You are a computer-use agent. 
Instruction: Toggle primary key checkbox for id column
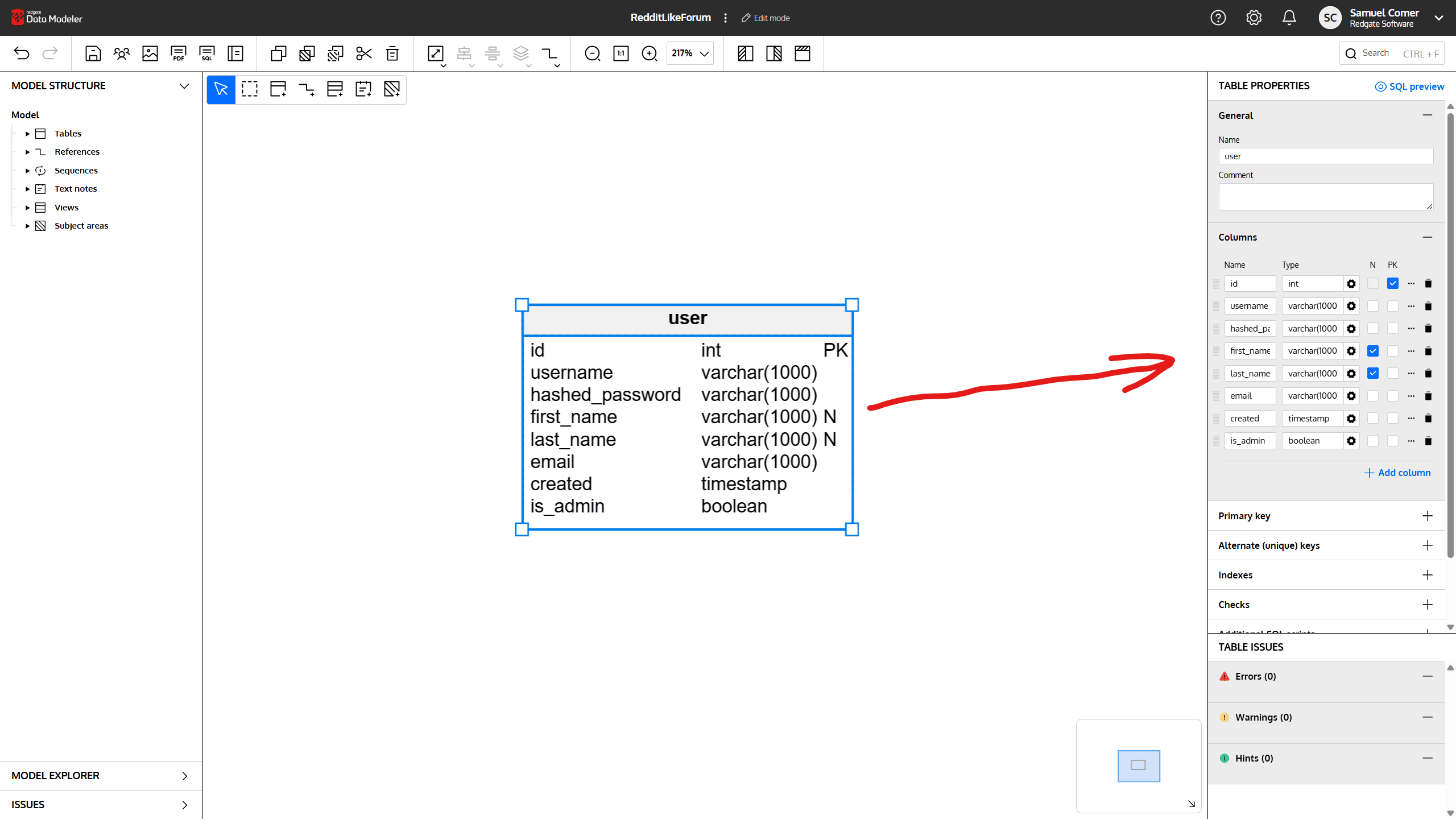[x=1393, y=283]
